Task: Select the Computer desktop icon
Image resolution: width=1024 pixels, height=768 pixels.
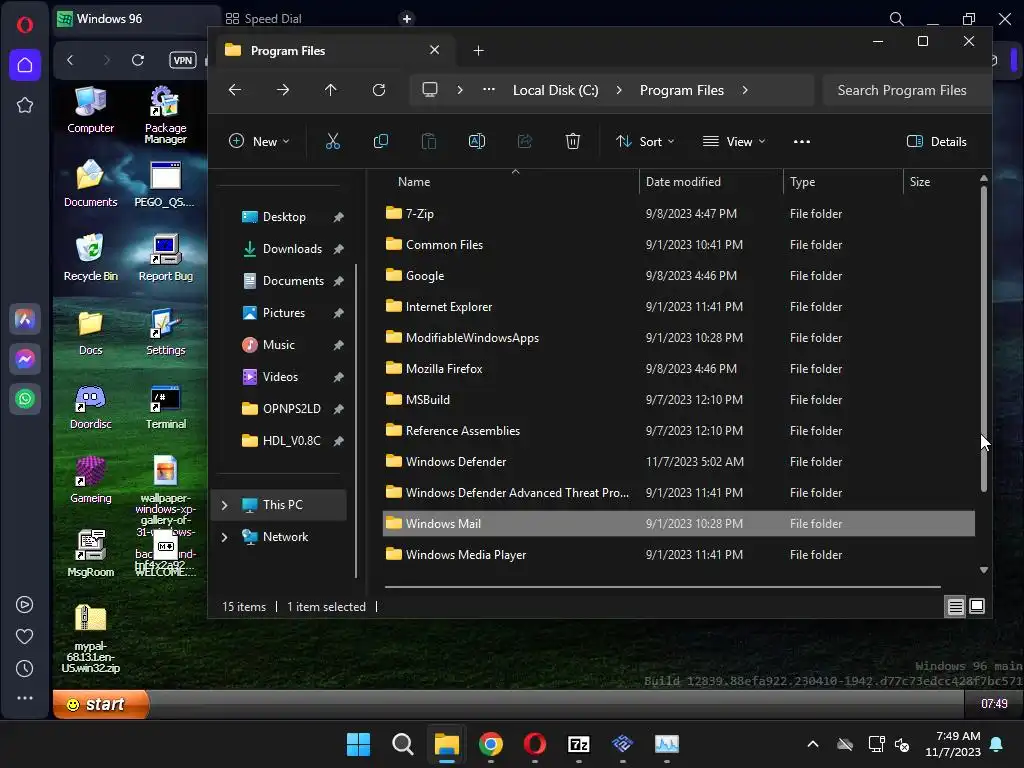Action: point(91,110)
